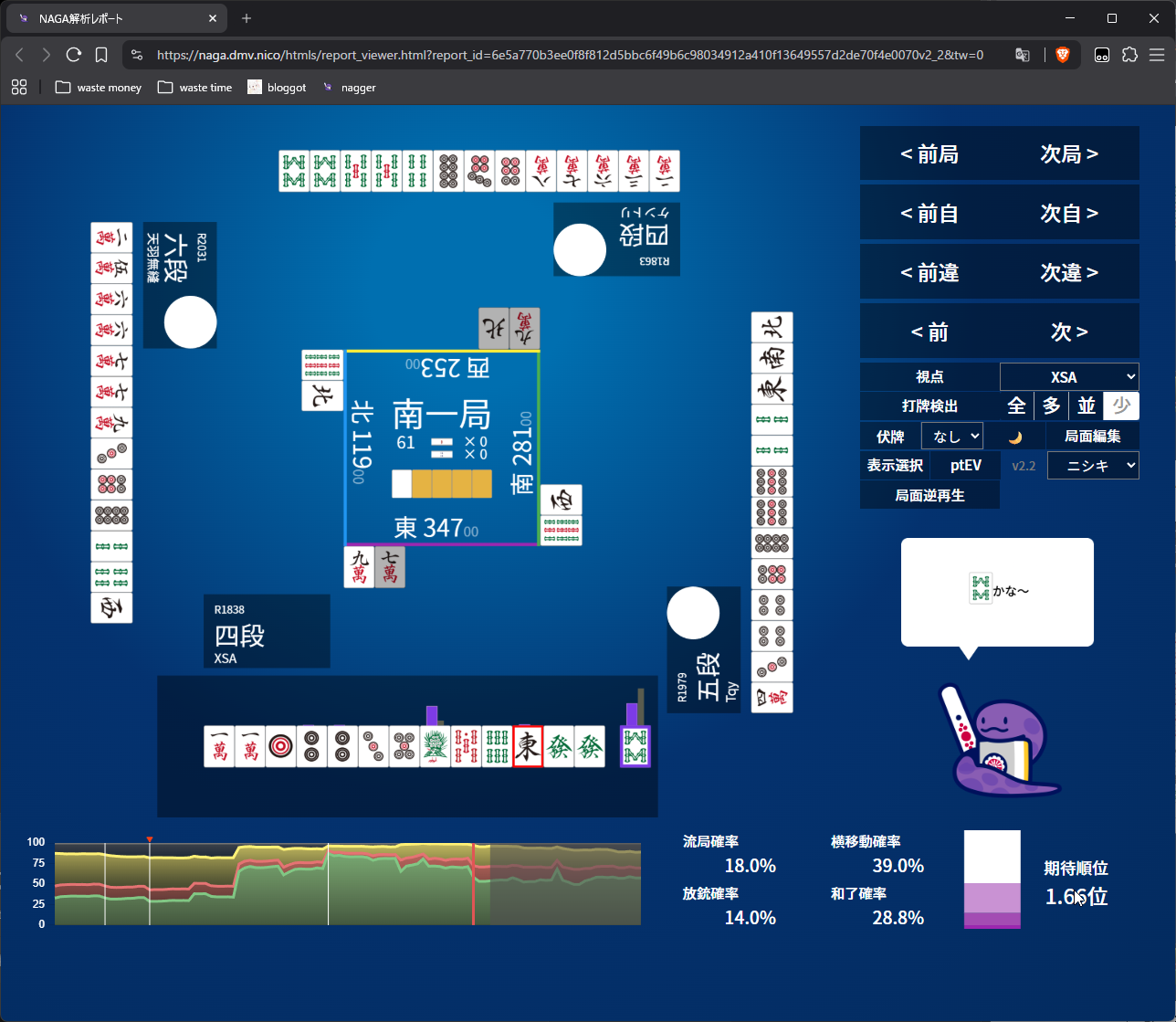Click the small red triangle marker above the graph

point(150,839)
